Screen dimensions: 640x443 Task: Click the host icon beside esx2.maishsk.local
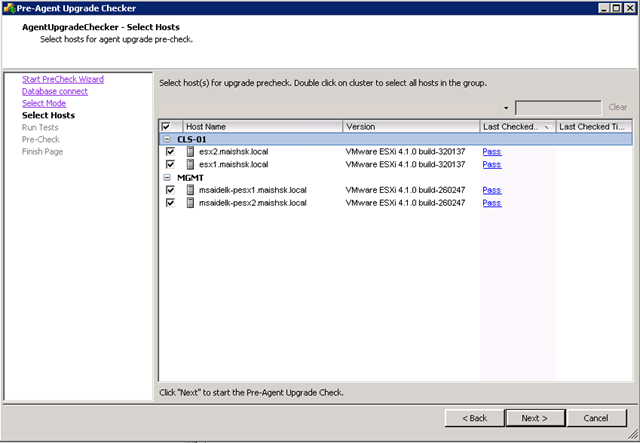[x=190, y=151]
